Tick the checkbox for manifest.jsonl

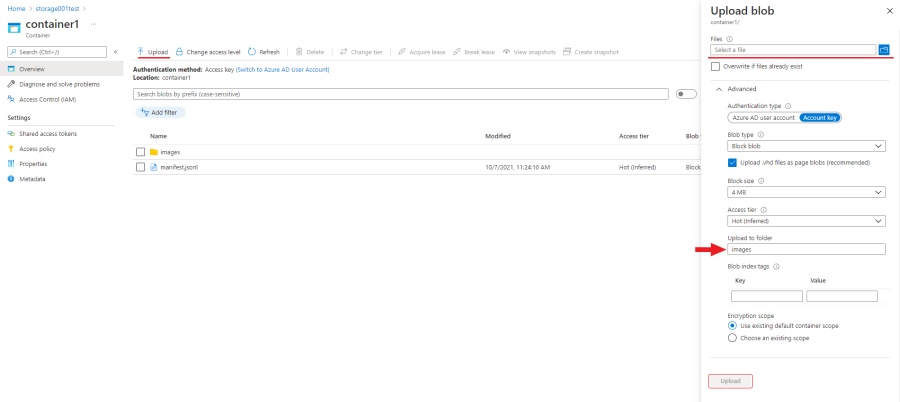[x=141, y=167]
